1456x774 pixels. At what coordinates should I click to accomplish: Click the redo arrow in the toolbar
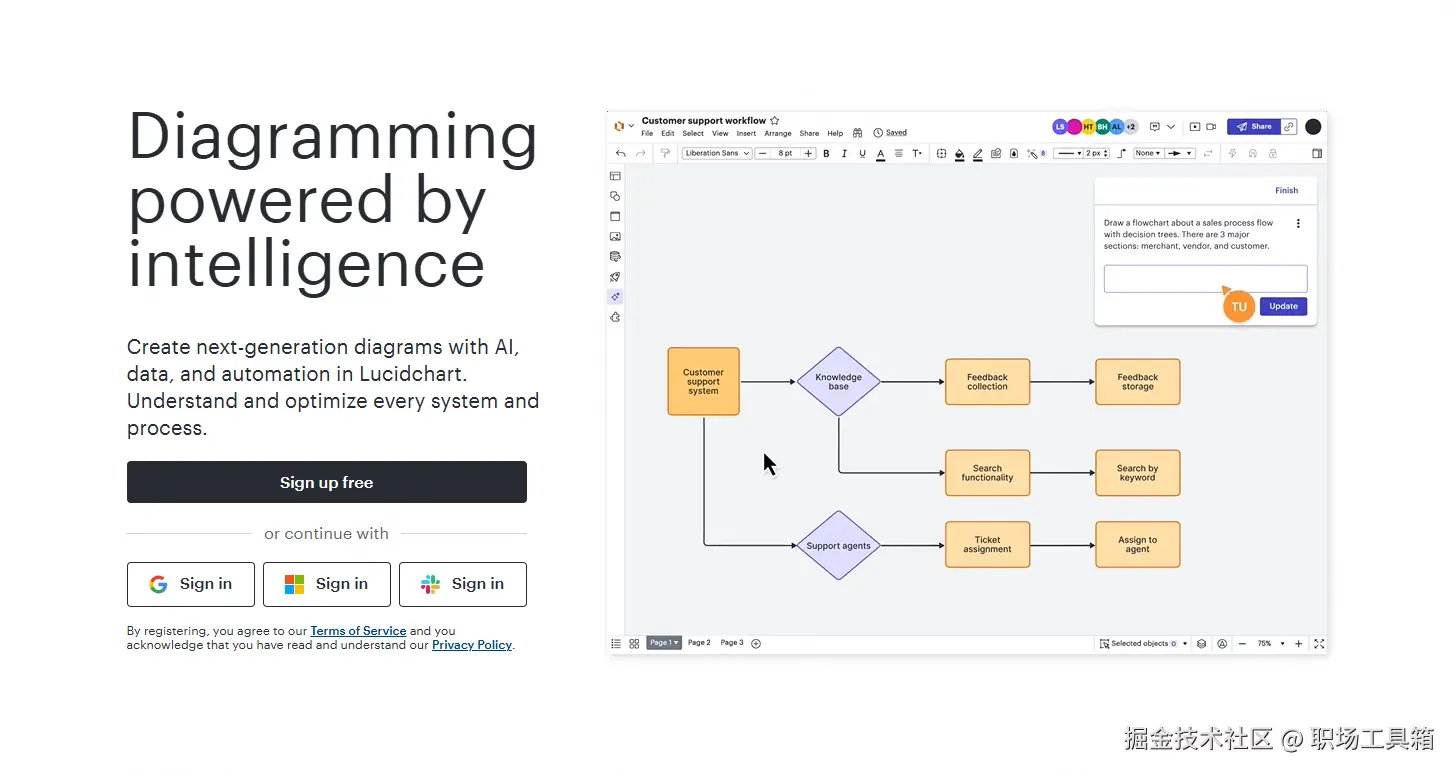641,153
